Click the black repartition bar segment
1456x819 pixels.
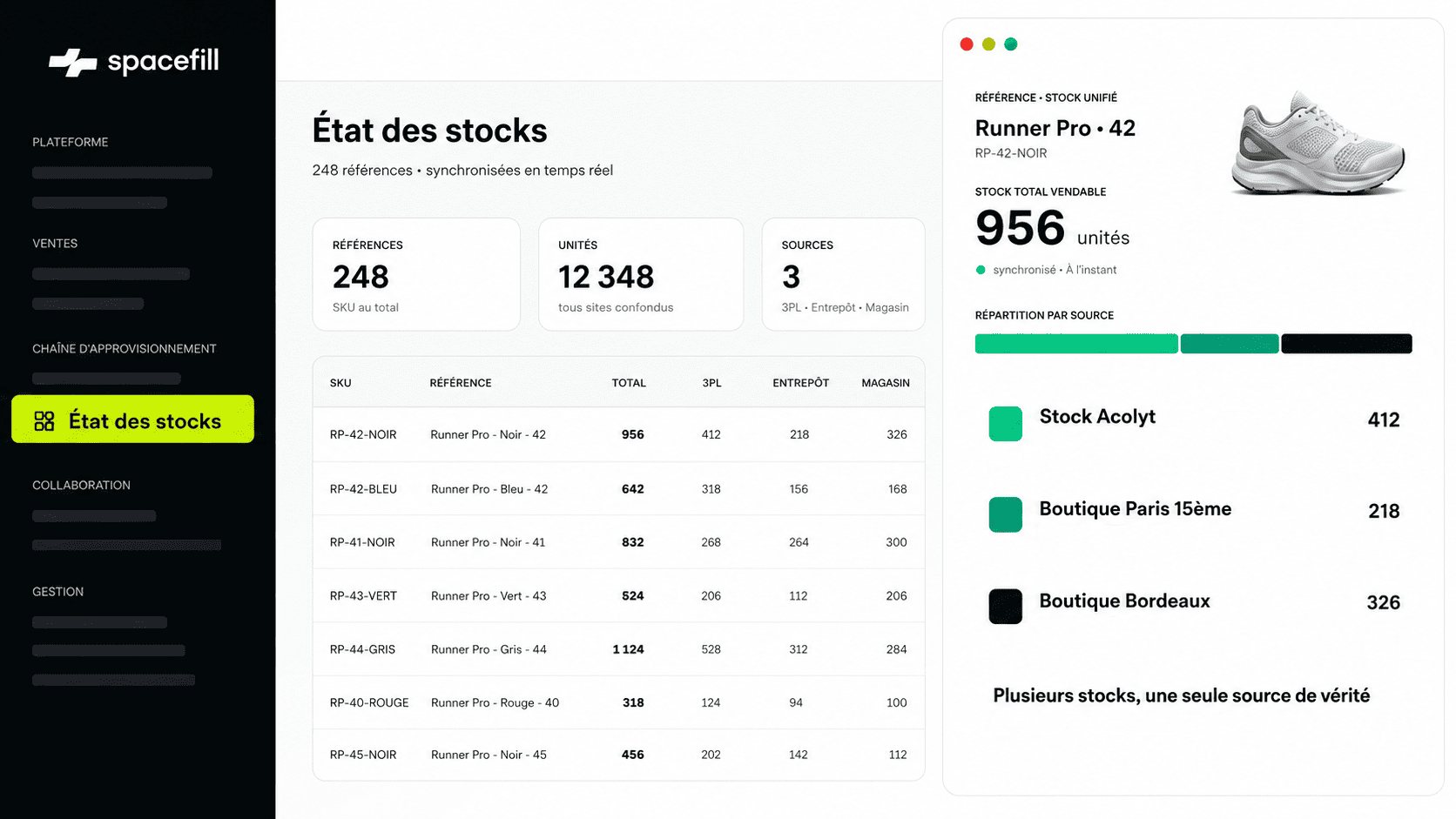[1346, 344]
